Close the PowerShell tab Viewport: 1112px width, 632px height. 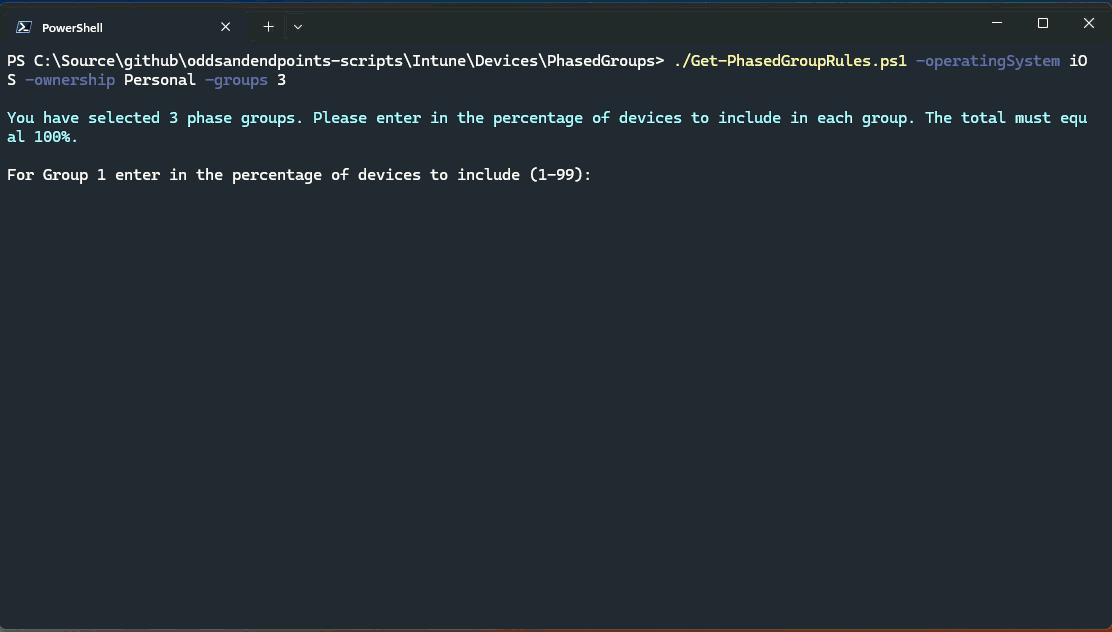[x=225, y=27]
